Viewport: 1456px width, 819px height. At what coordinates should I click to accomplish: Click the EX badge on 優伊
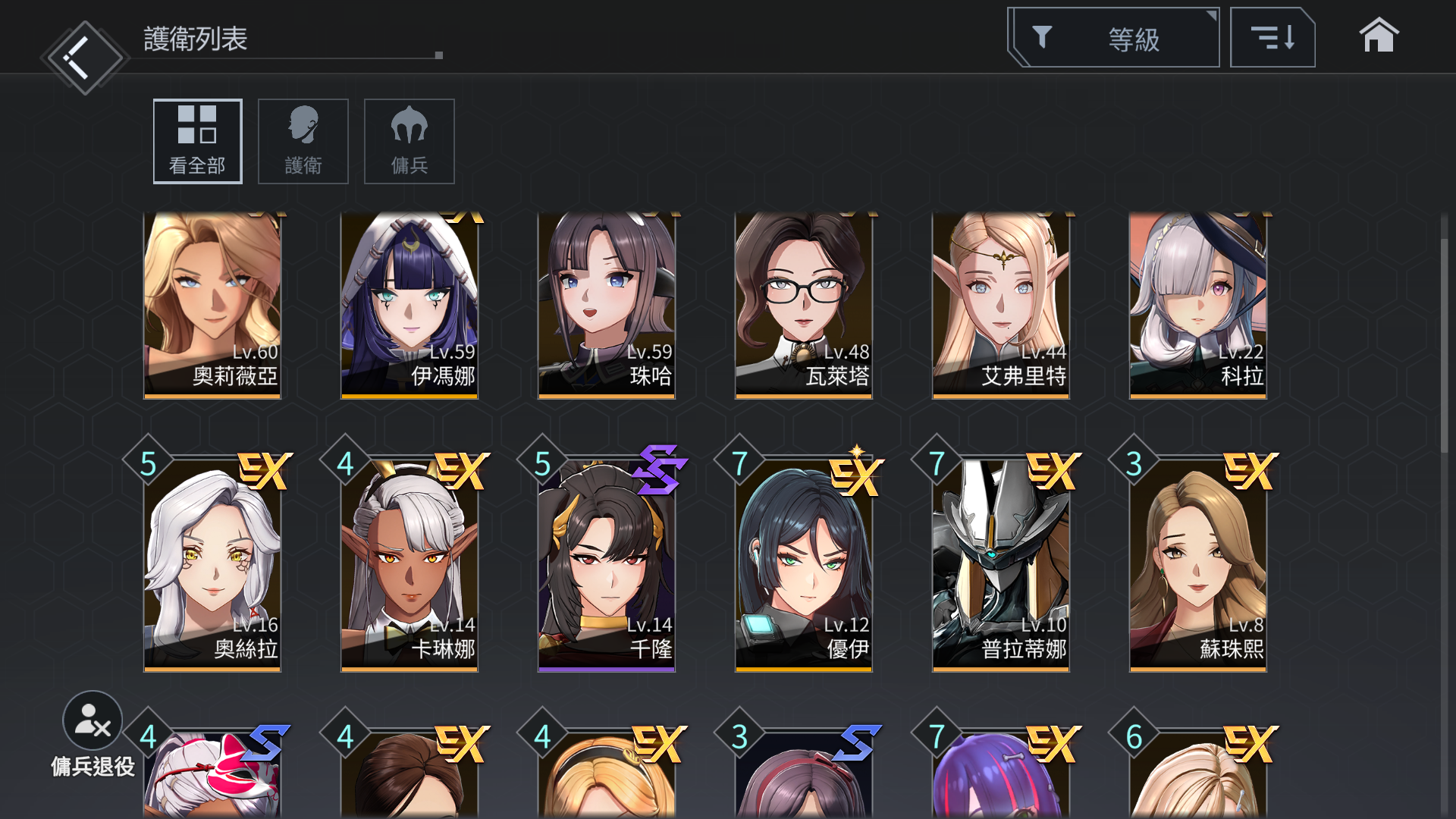(x=857, y=471)
